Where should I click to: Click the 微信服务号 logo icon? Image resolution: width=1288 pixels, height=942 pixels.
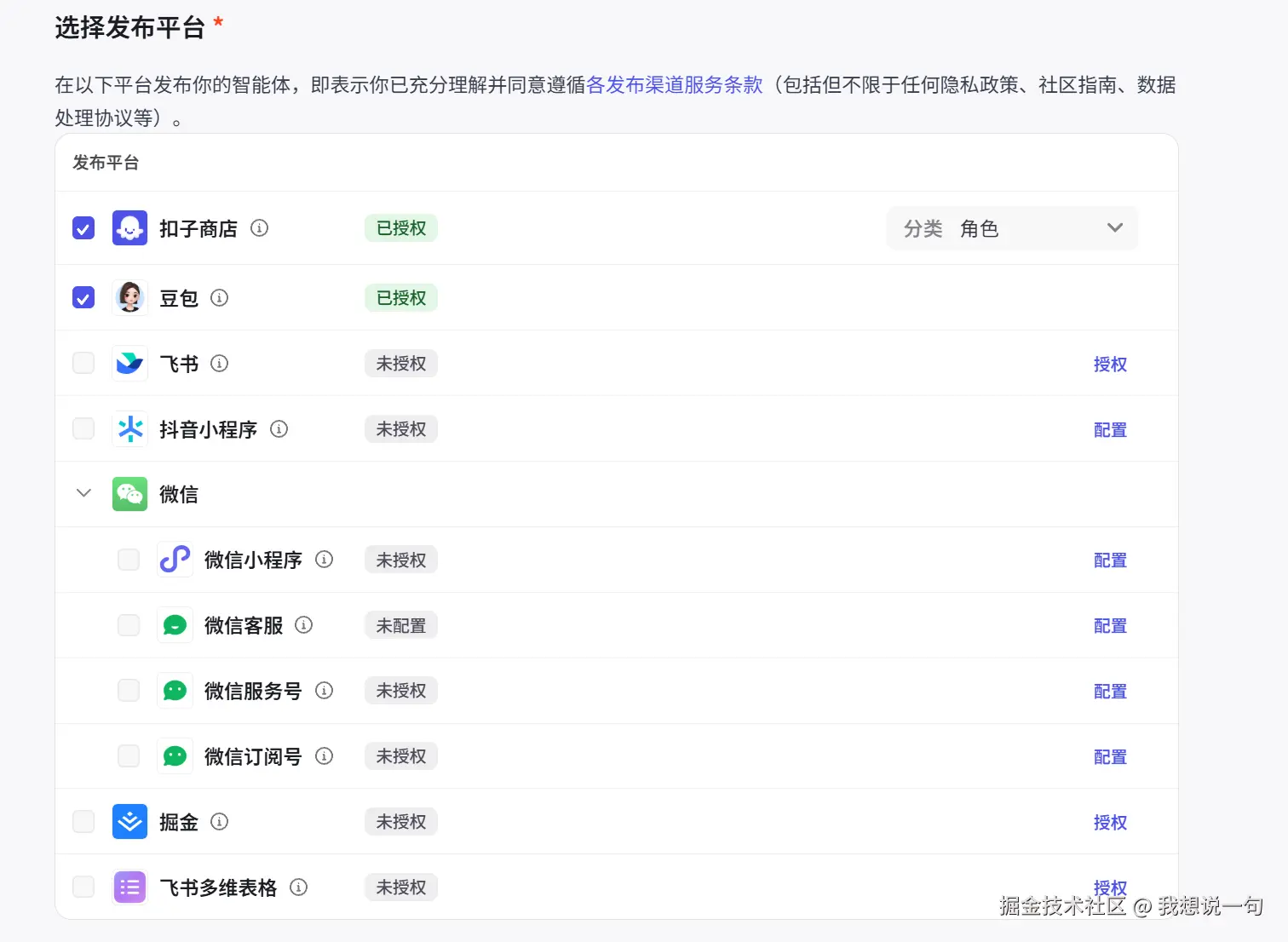coord(175,691)
